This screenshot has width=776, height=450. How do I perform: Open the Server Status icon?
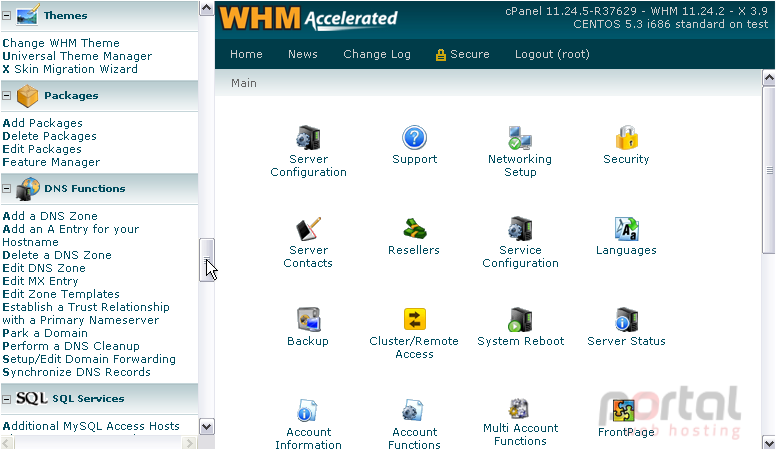[626, 320]
